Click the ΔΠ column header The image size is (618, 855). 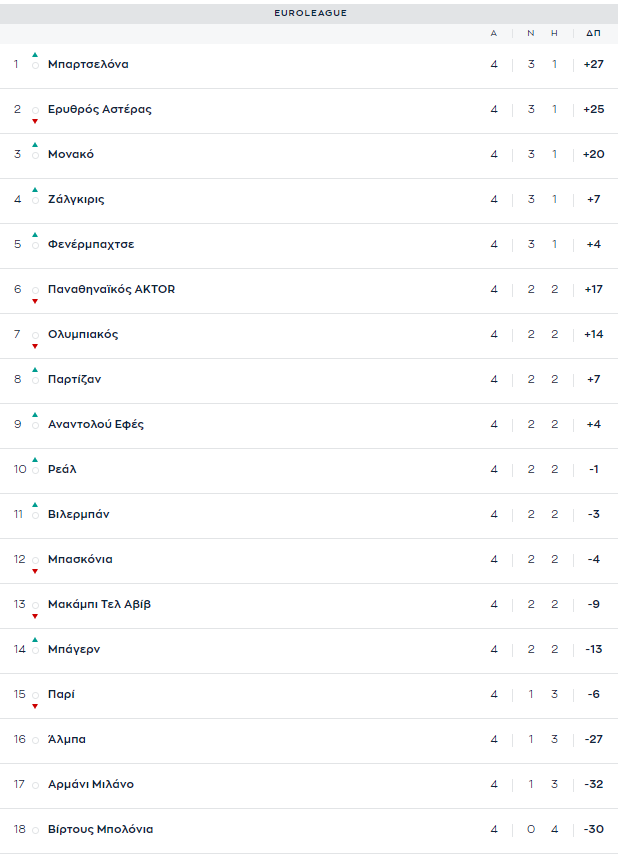tap(593, 33)
